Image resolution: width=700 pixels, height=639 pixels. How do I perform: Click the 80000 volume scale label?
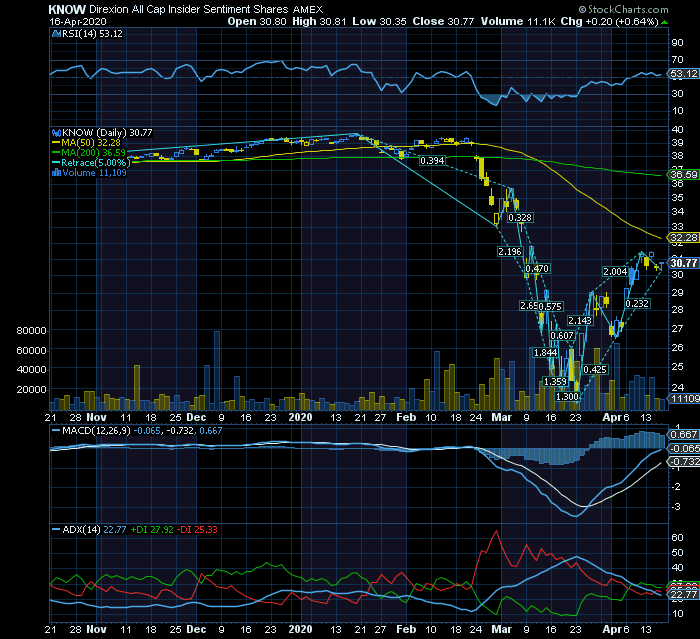point(31,331)
